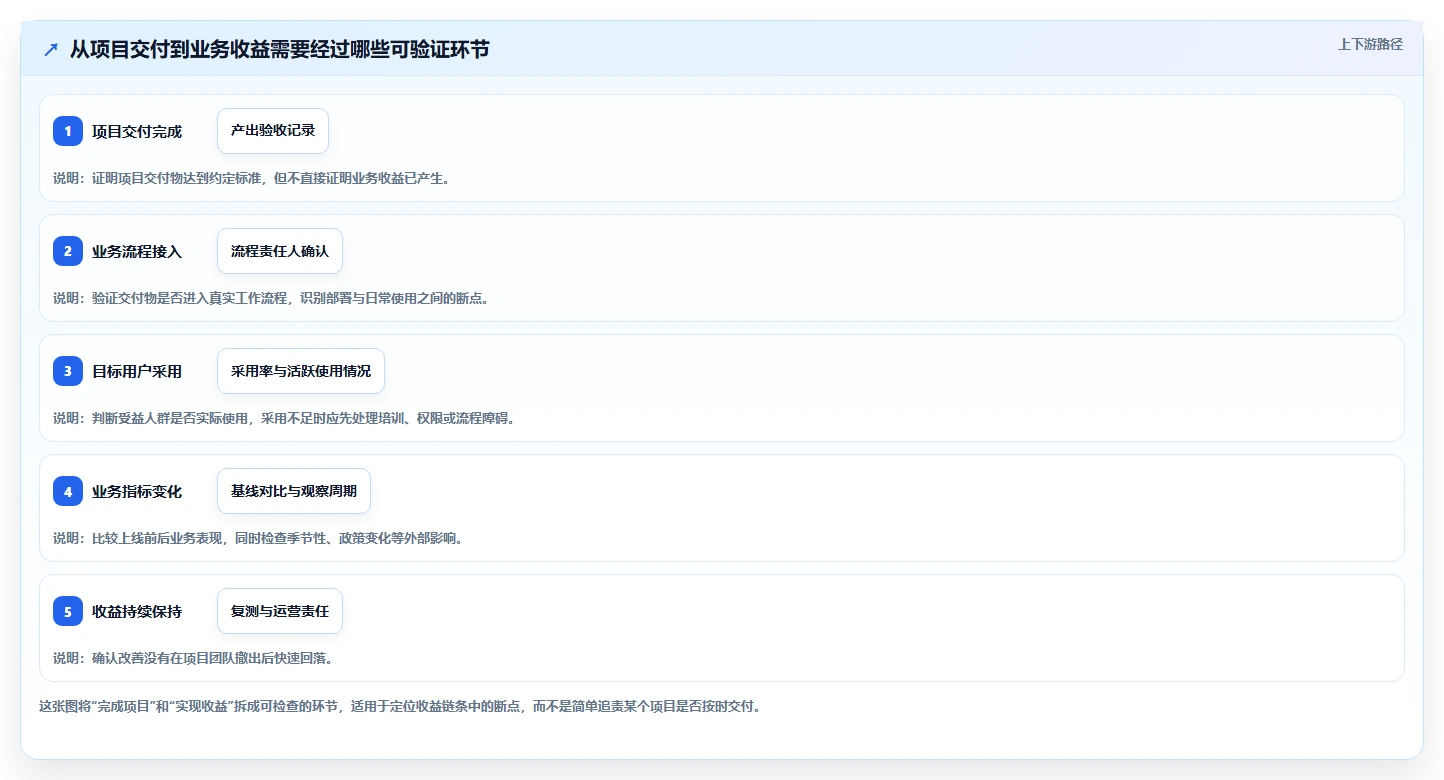Click the 上下游路径 label in header
This screenshot has width=1444, height=780.
tap(1371, 44)
